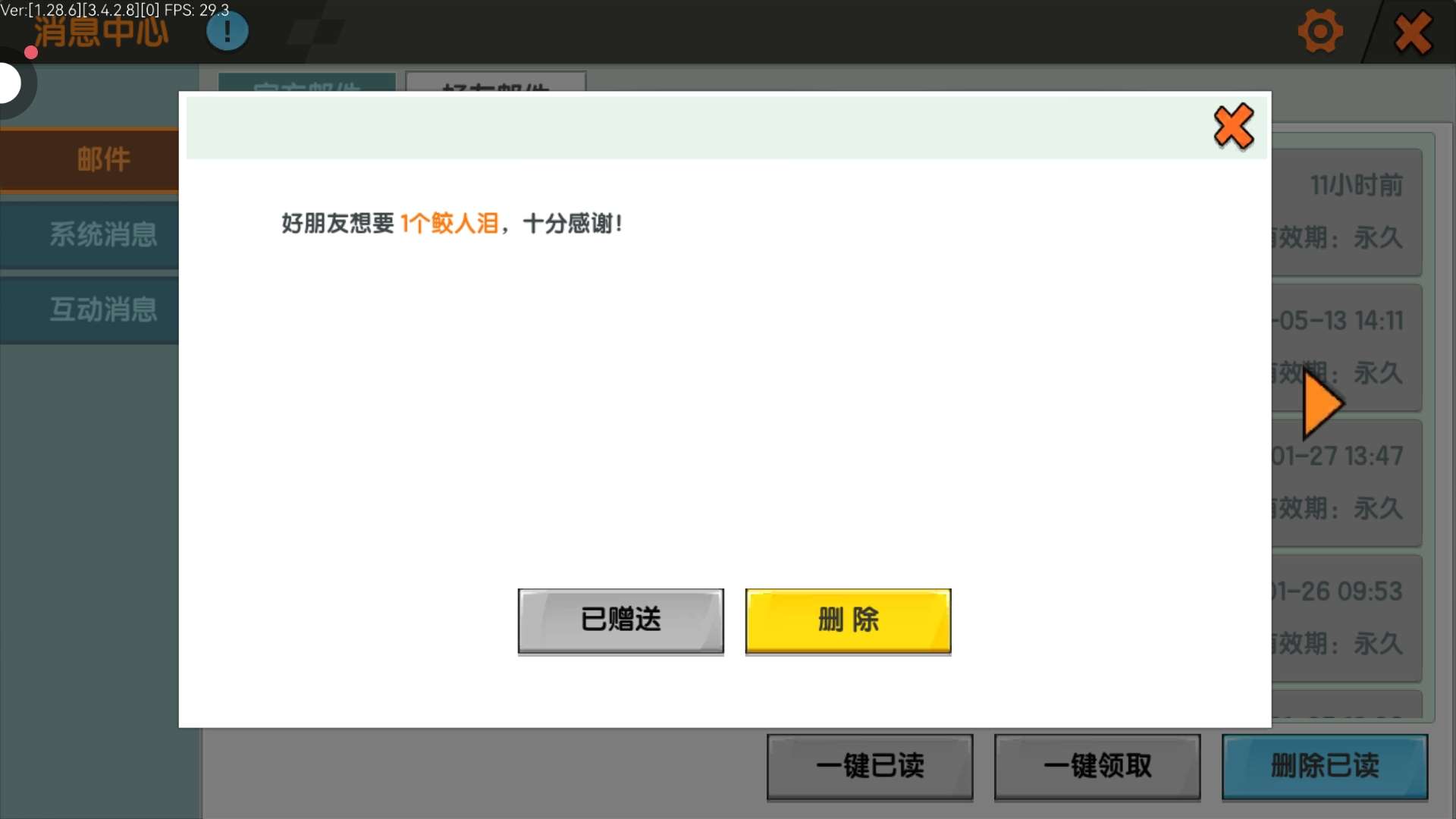Viewport: 1456px width, 819px height.
Task: Close the mail dialog popup
Action: pyautogui.click(x=1234, y=126)
